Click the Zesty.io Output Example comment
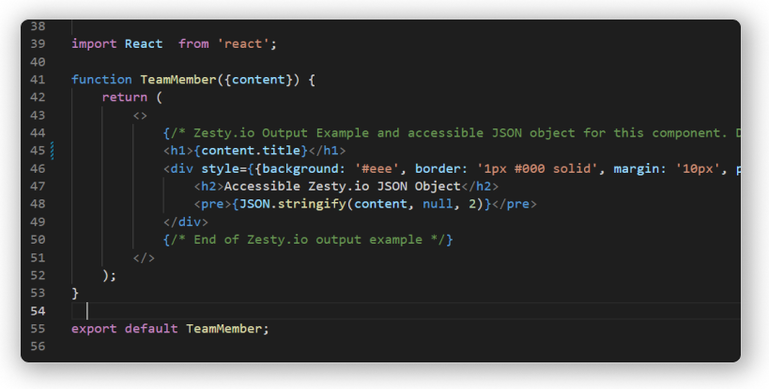 pos(452,133)
